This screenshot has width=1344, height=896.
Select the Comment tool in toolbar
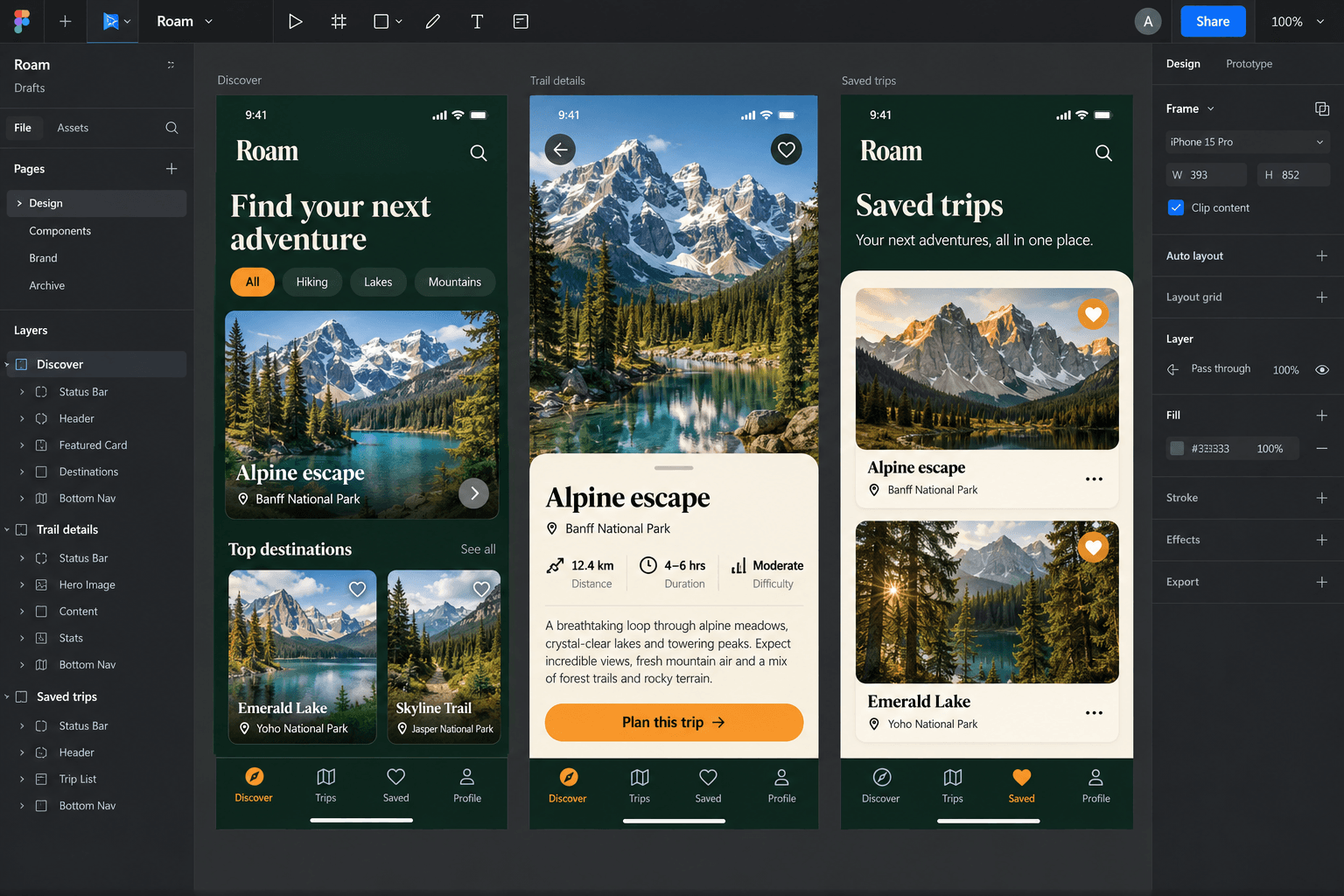coord(521,21)
